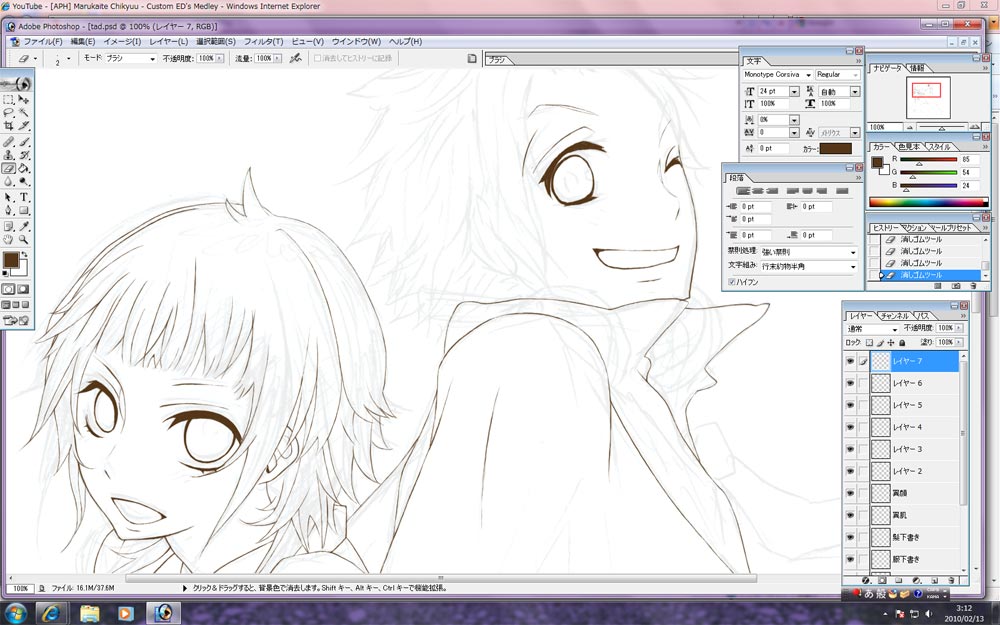Viewport: 1000px width, 625px height.
Task: Delete layer via Layers panel trash icon
Action: [x=951, y=580]
